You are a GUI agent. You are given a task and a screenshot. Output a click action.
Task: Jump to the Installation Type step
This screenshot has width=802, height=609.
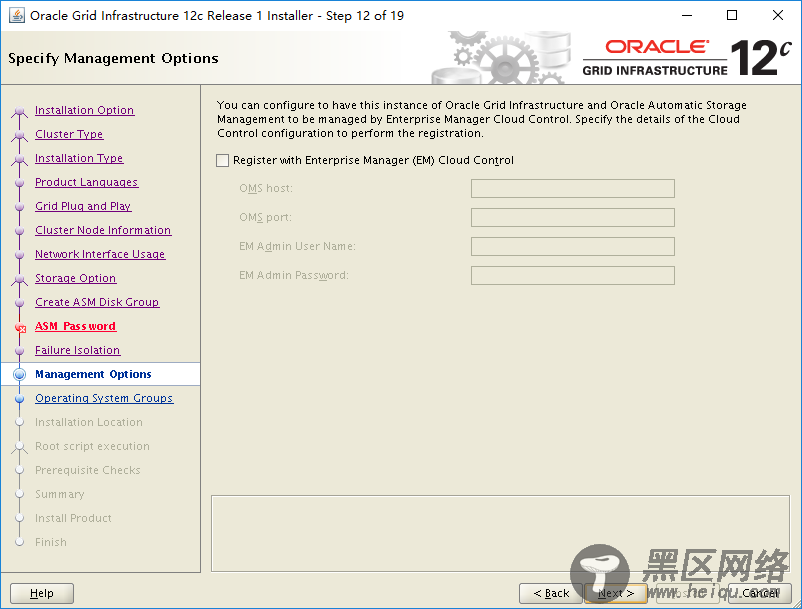point(79,159)
